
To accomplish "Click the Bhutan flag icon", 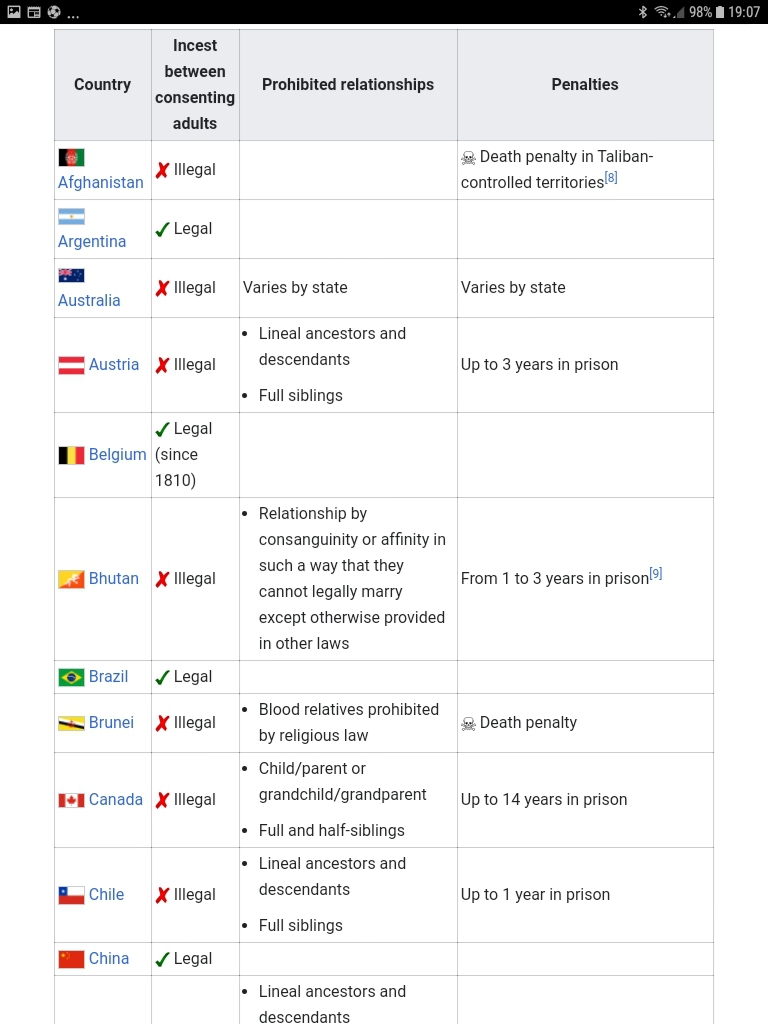I will point(71,579).
